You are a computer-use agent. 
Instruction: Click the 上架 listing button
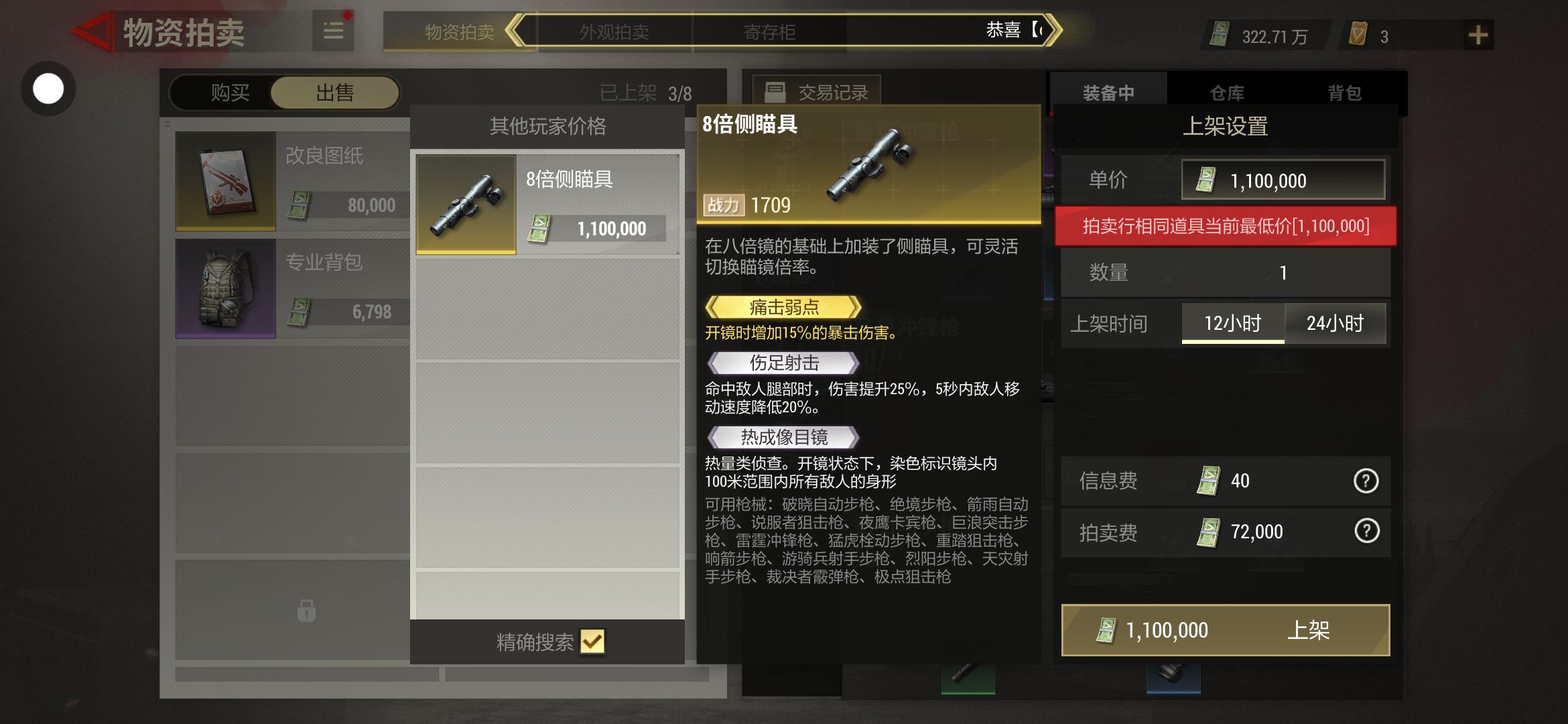click(x=1226, y=630)
